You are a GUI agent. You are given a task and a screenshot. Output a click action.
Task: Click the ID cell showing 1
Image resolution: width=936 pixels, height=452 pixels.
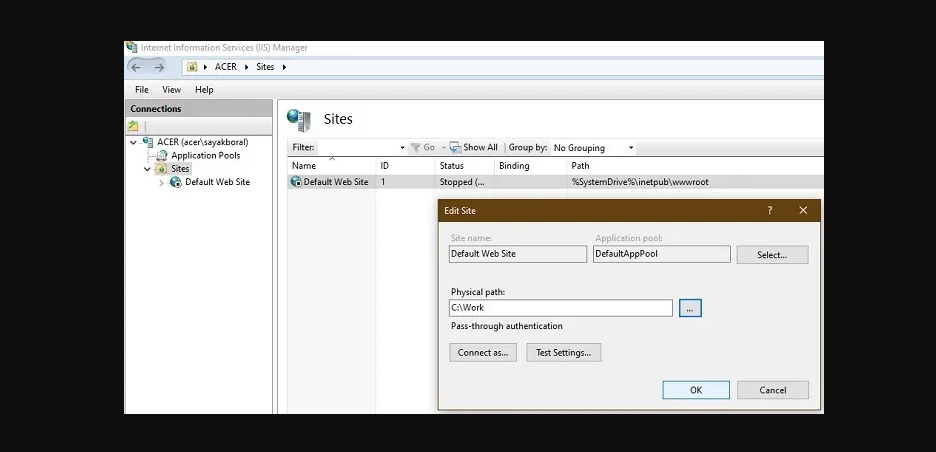pyautogui.click(x=383, y=182)
